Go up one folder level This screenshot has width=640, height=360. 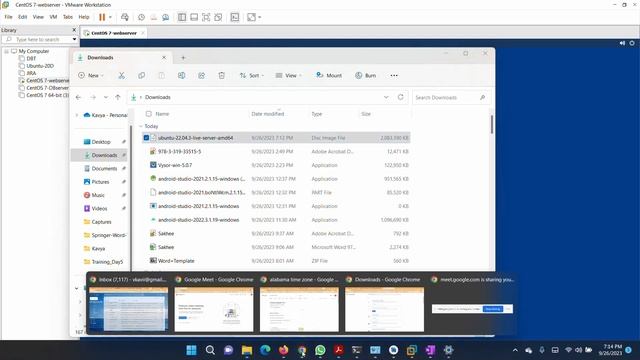tap(118, 97)
